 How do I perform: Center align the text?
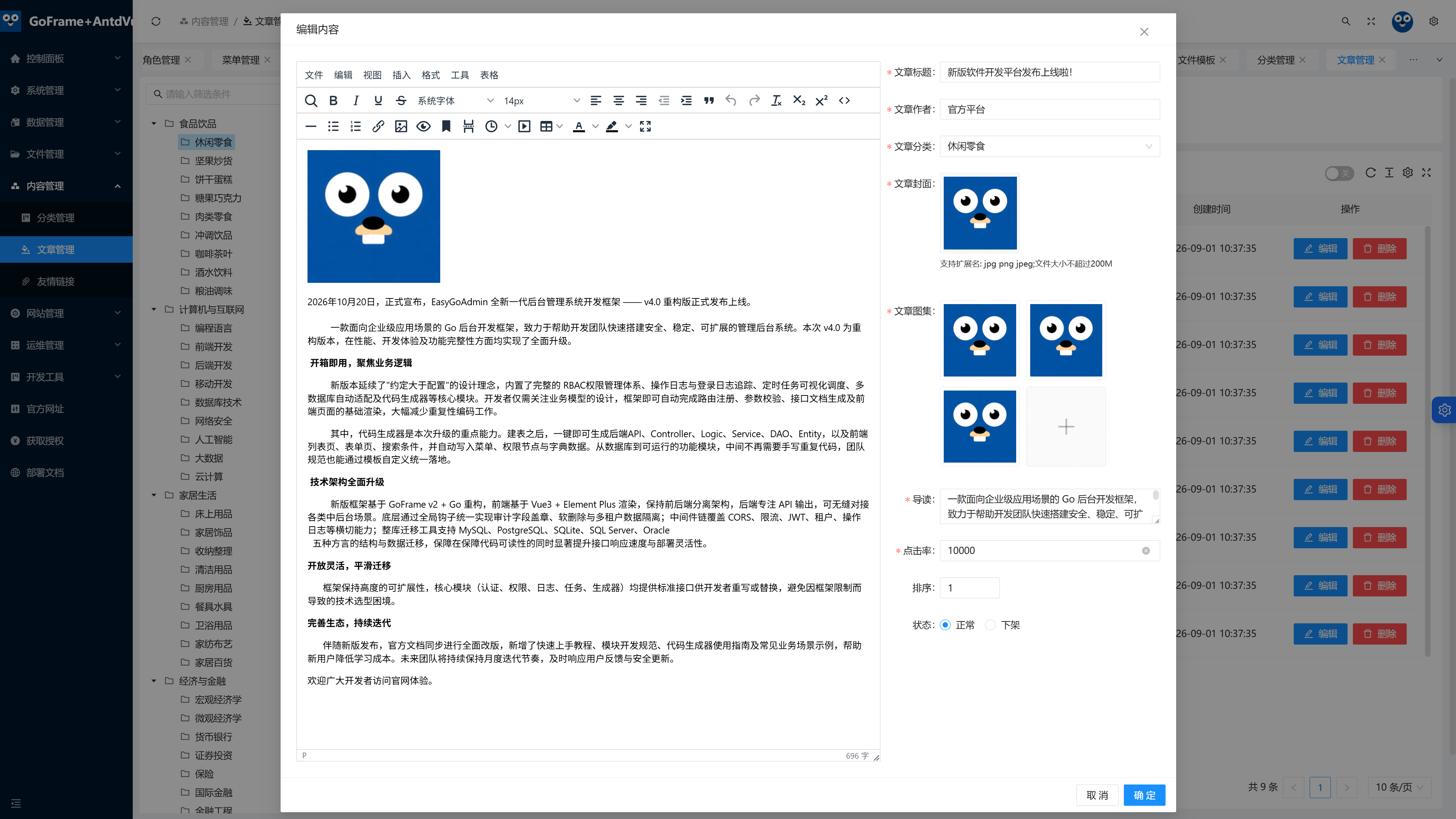pyautogui.click(x=618, y=100)
